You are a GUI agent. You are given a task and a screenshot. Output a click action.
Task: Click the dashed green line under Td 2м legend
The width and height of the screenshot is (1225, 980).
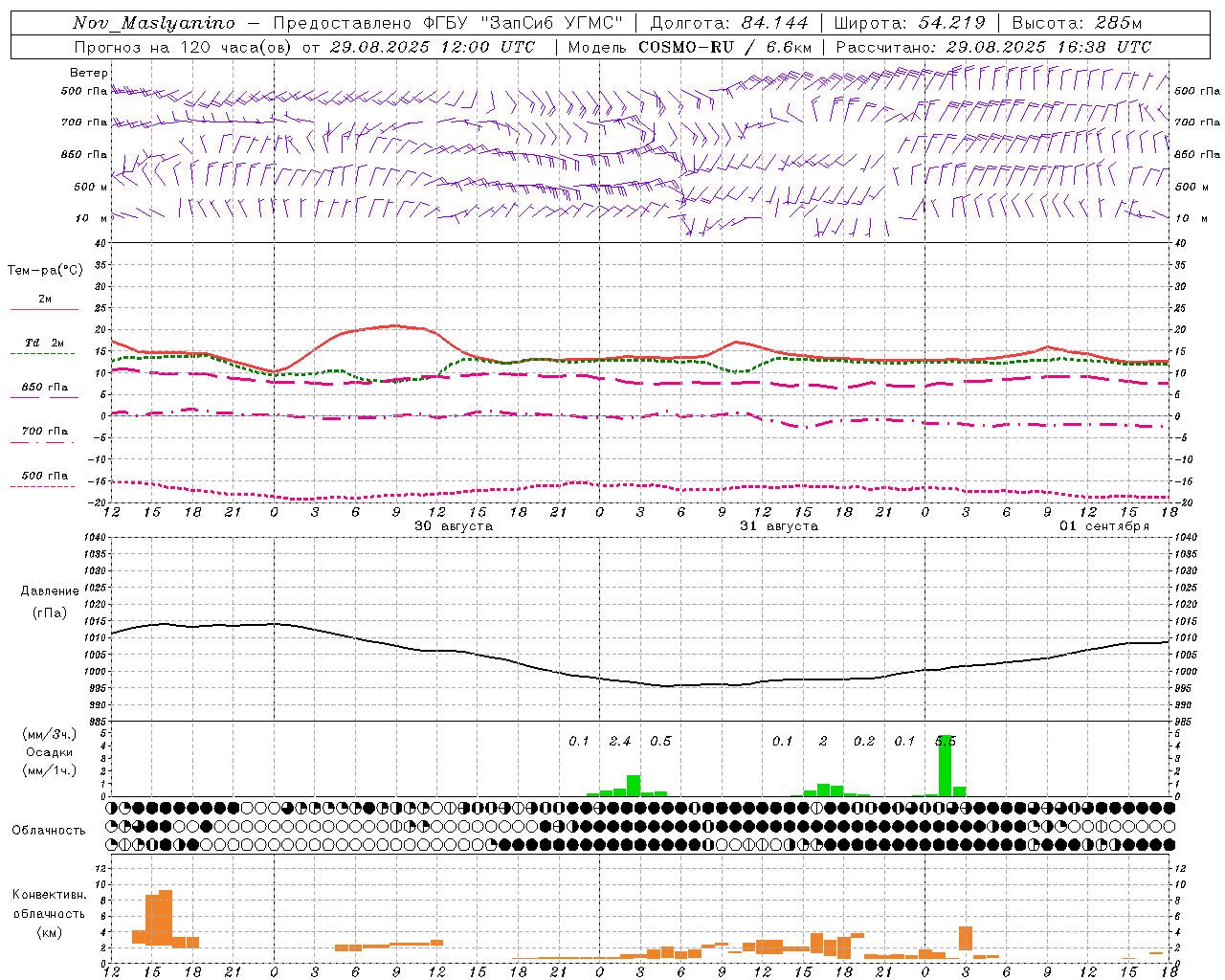click(43, 353)
